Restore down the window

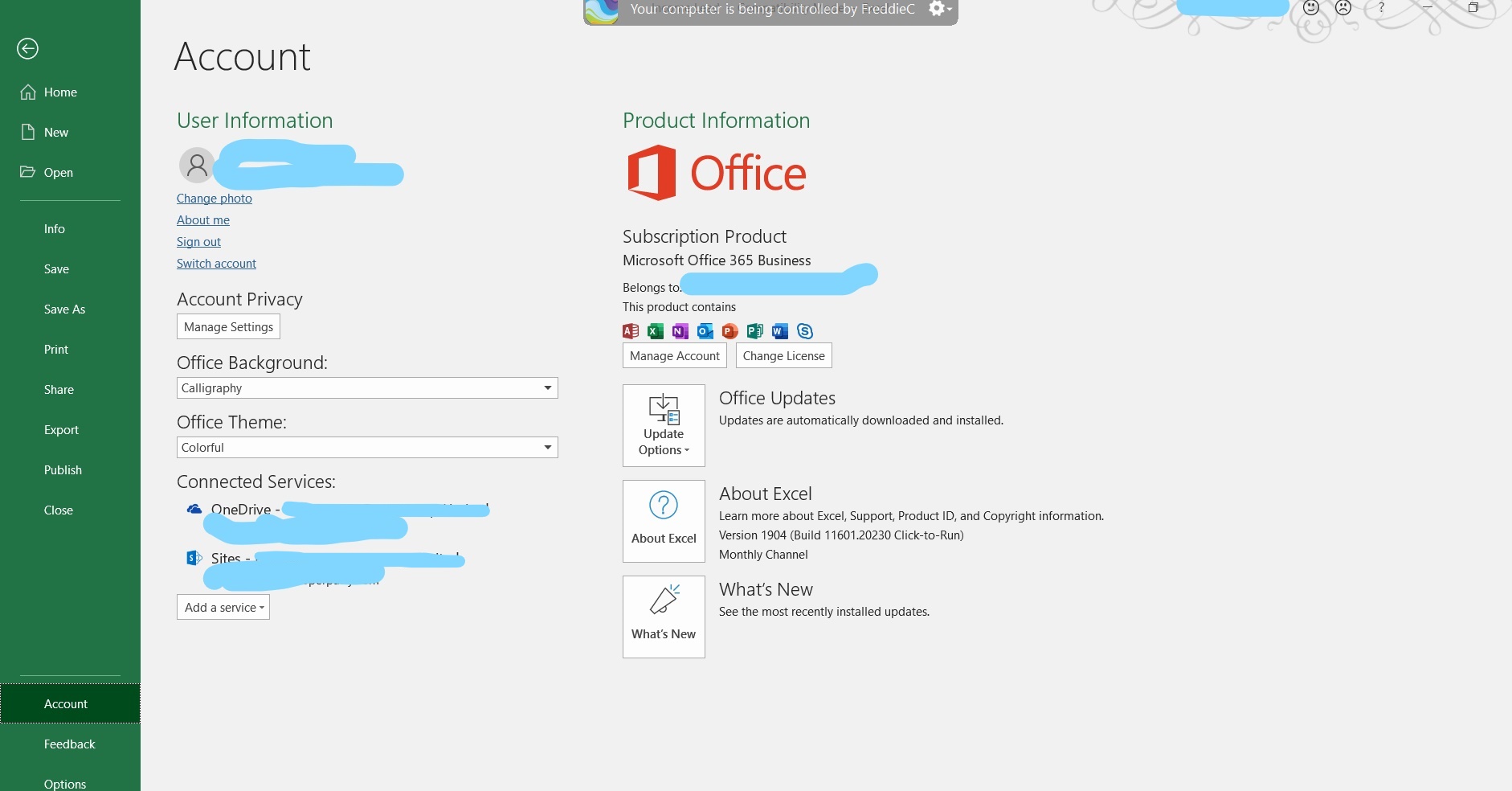pyautogui.click(x=1473, y=7)
